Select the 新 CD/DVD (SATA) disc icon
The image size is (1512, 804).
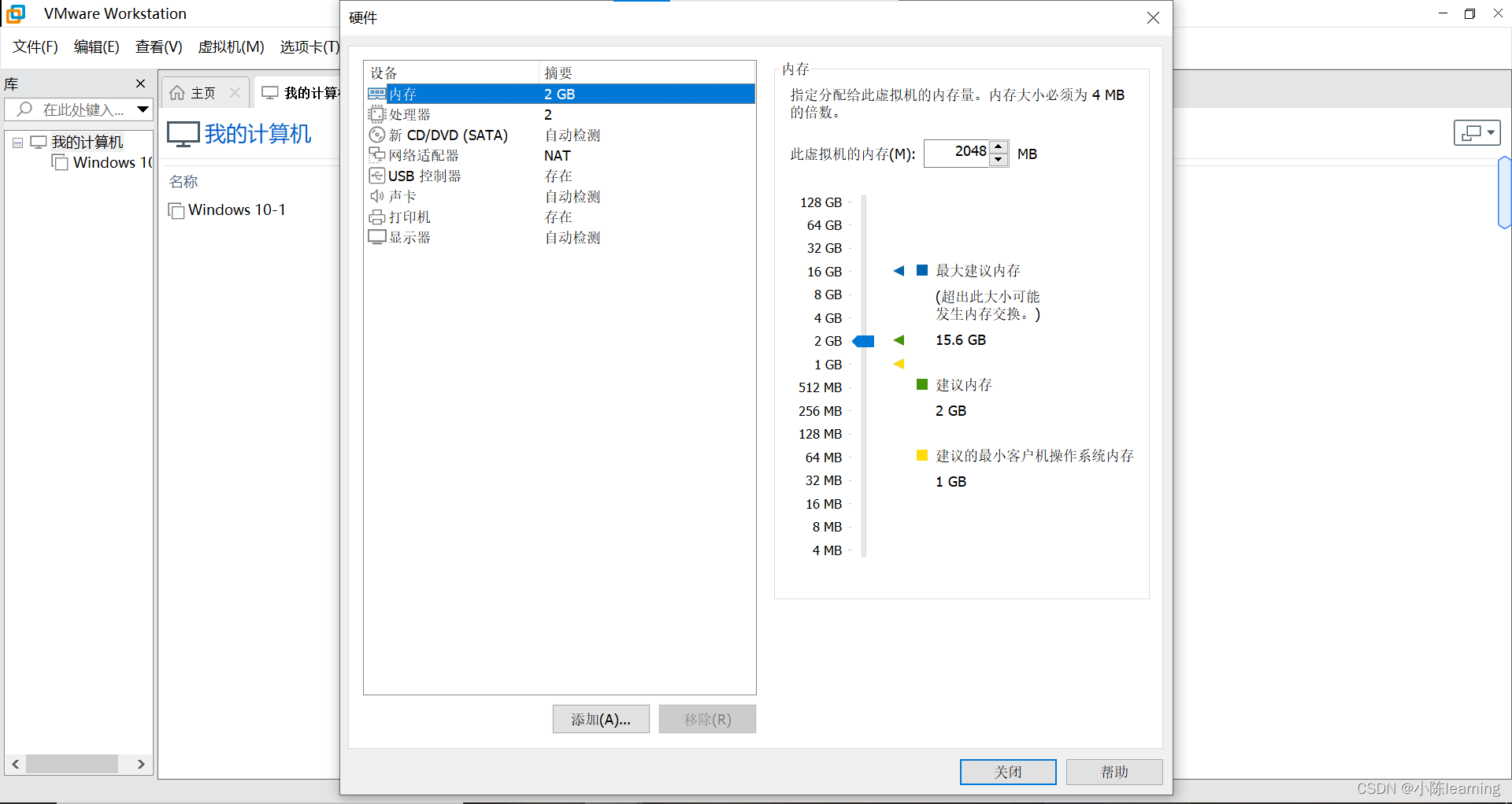click(x=377, y=135)
